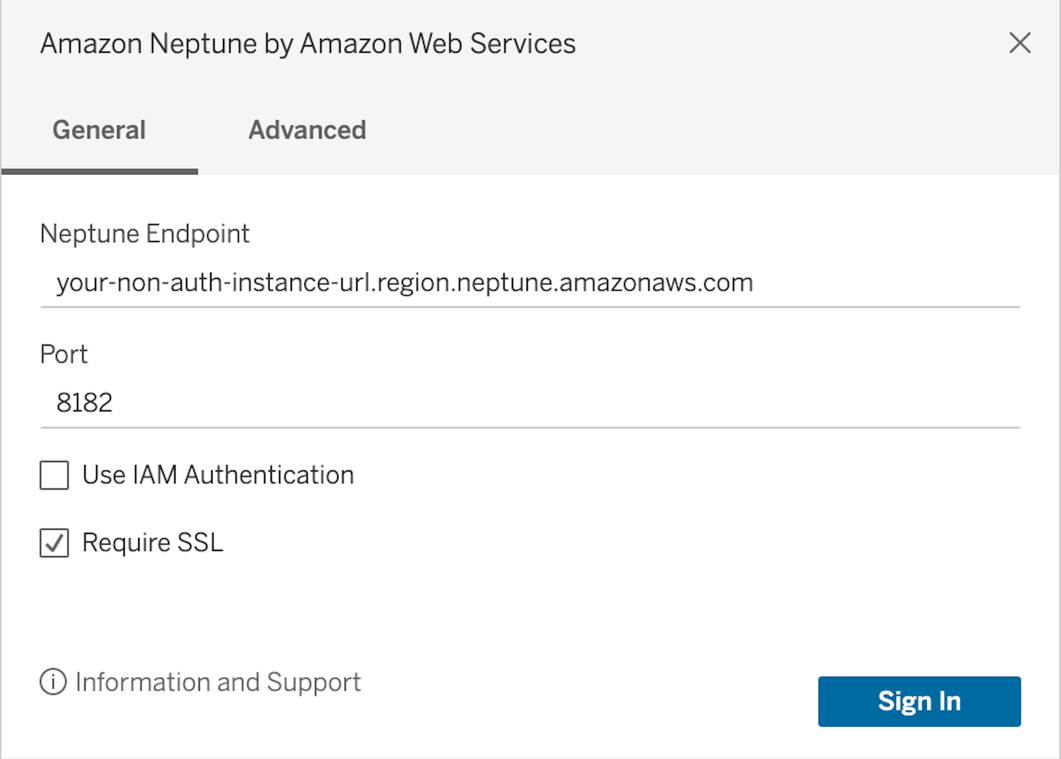
Task: Click the dialog title Amazon Neptune by Amazon Web Services
Action: 308,43
